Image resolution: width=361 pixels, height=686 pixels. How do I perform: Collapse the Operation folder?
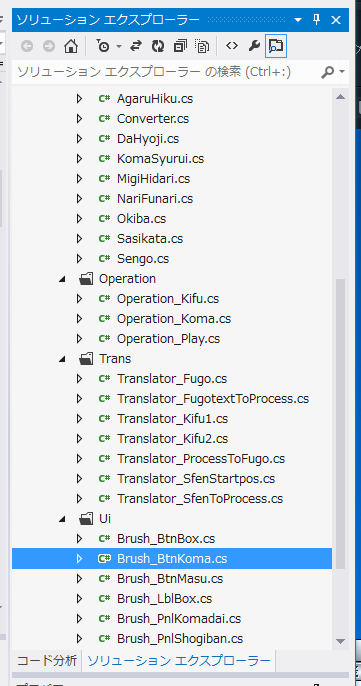click(x=62, y=279)
